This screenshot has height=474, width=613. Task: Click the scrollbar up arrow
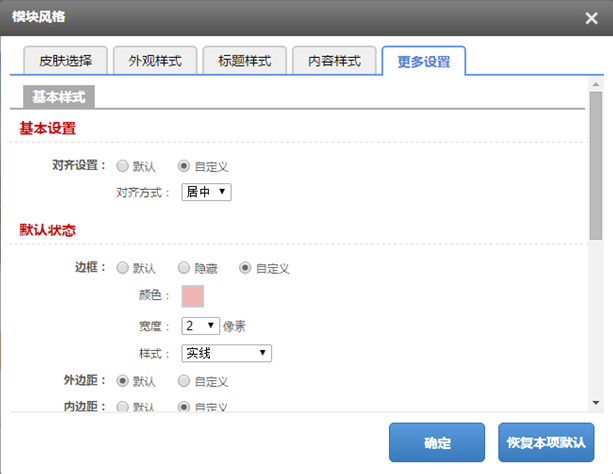[x=596, y=86]
